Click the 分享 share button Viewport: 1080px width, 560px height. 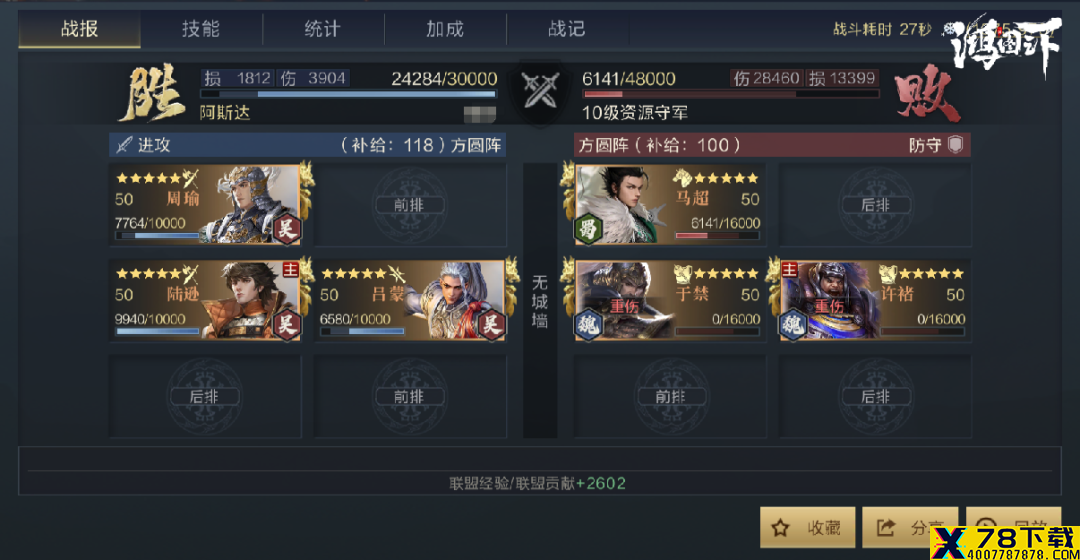[x=910, y=528]
